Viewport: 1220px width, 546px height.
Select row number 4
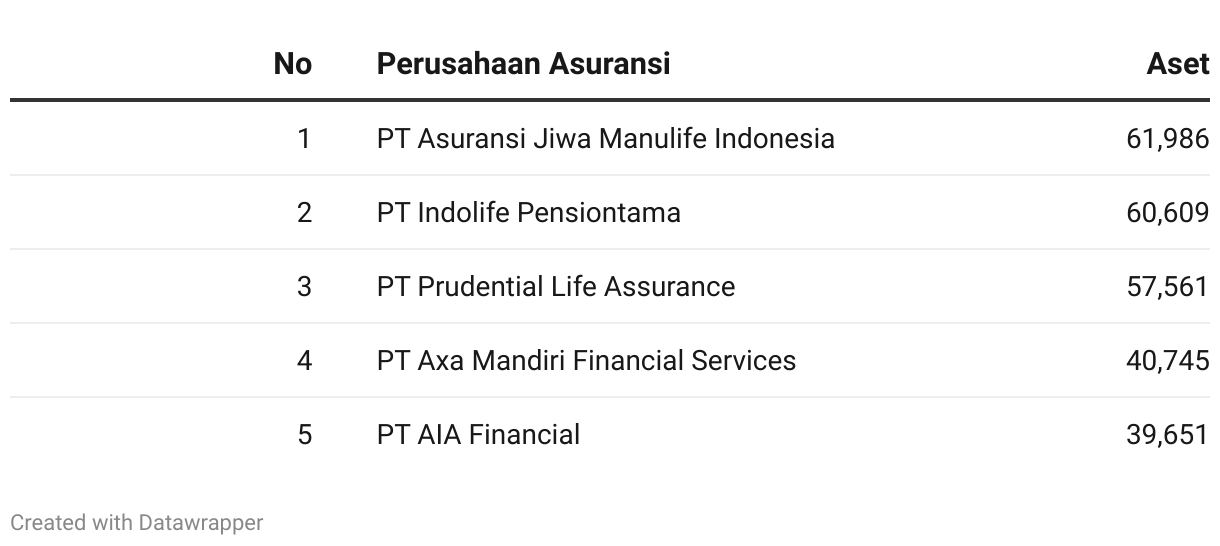(304, 360)
